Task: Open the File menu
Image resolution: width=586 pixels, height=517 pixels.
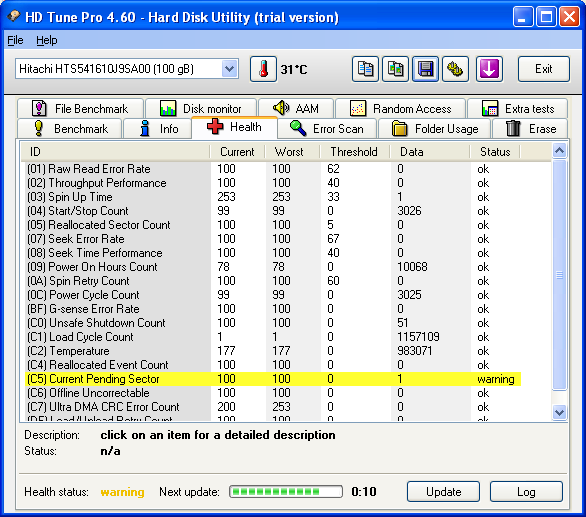Action: (x=15, y=40)
